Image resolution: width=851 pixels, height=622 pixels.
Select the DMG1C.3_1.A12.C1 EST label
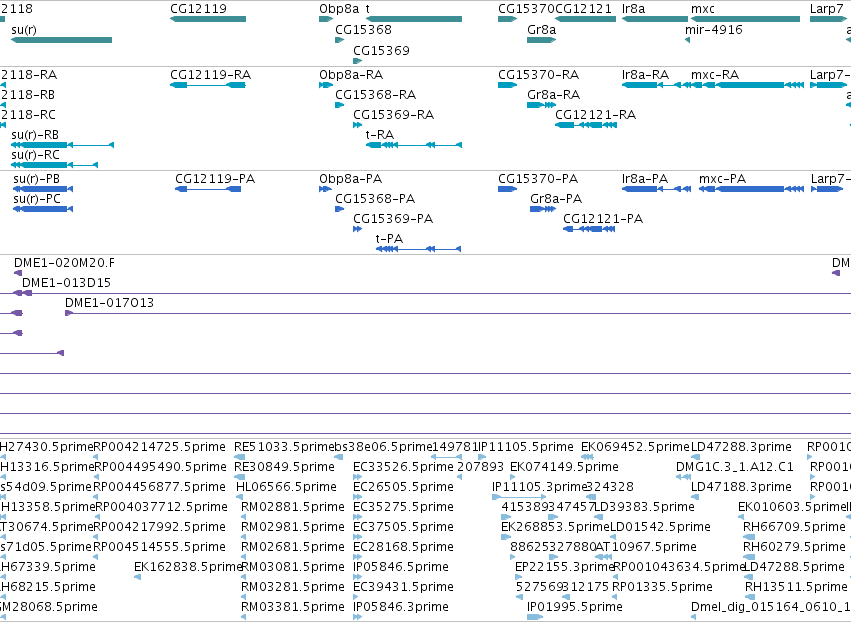734,467
